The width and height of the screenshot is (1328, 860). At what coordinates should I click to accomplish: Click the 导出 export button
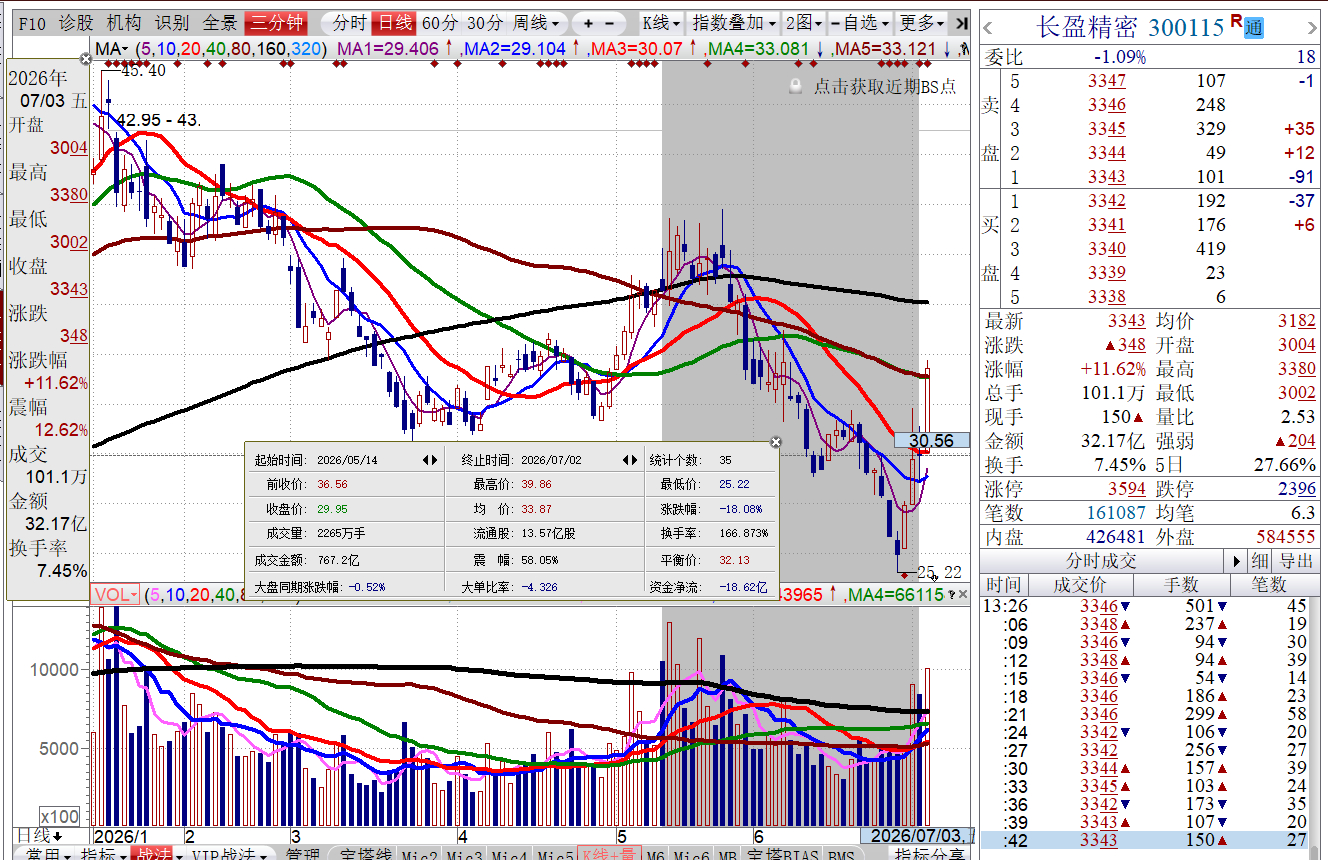(x=1296, y=561)
